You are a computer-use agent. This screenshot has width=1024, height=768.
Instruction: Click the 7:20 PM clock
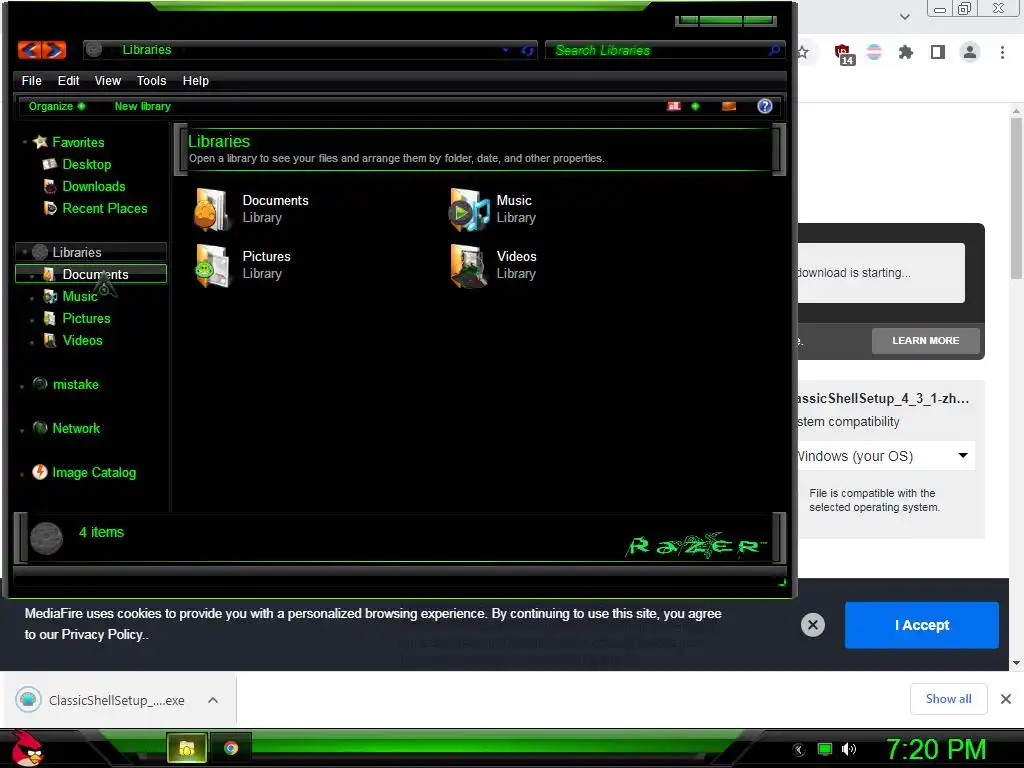click(x=936, y=749)
